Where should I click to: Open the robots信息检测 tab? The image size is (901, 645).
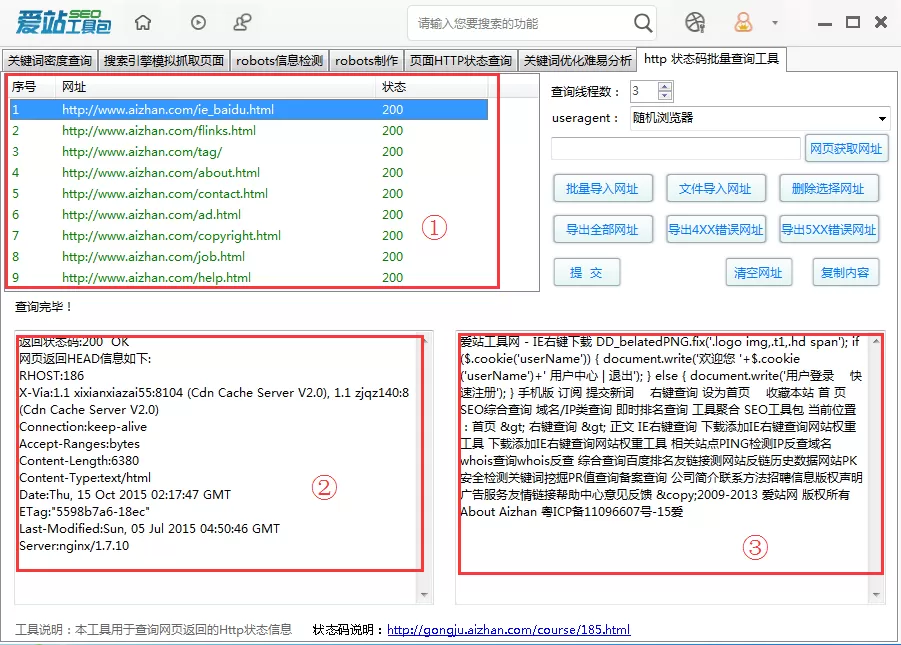279,60
